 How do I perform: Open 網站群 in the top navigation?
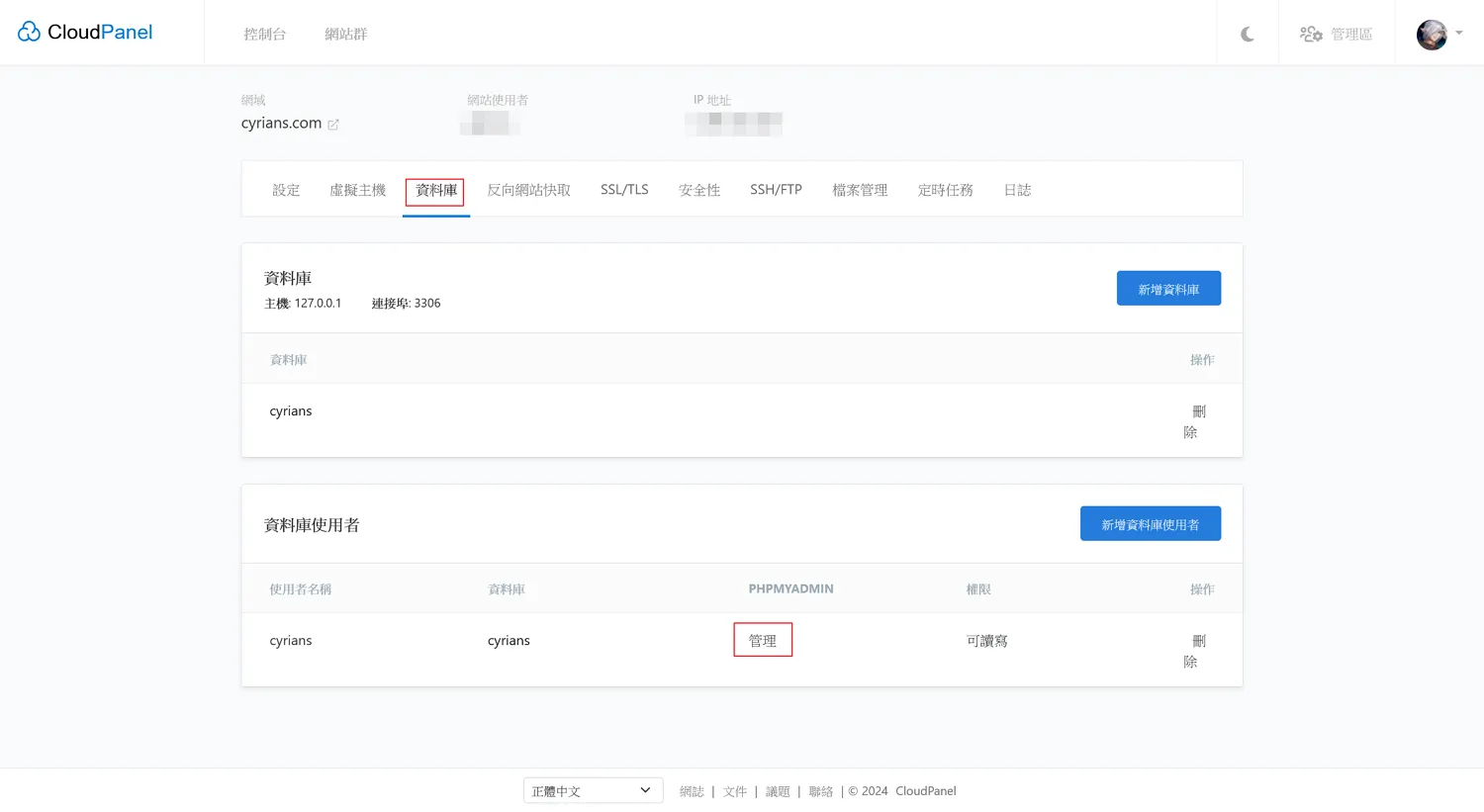(346, 35)
